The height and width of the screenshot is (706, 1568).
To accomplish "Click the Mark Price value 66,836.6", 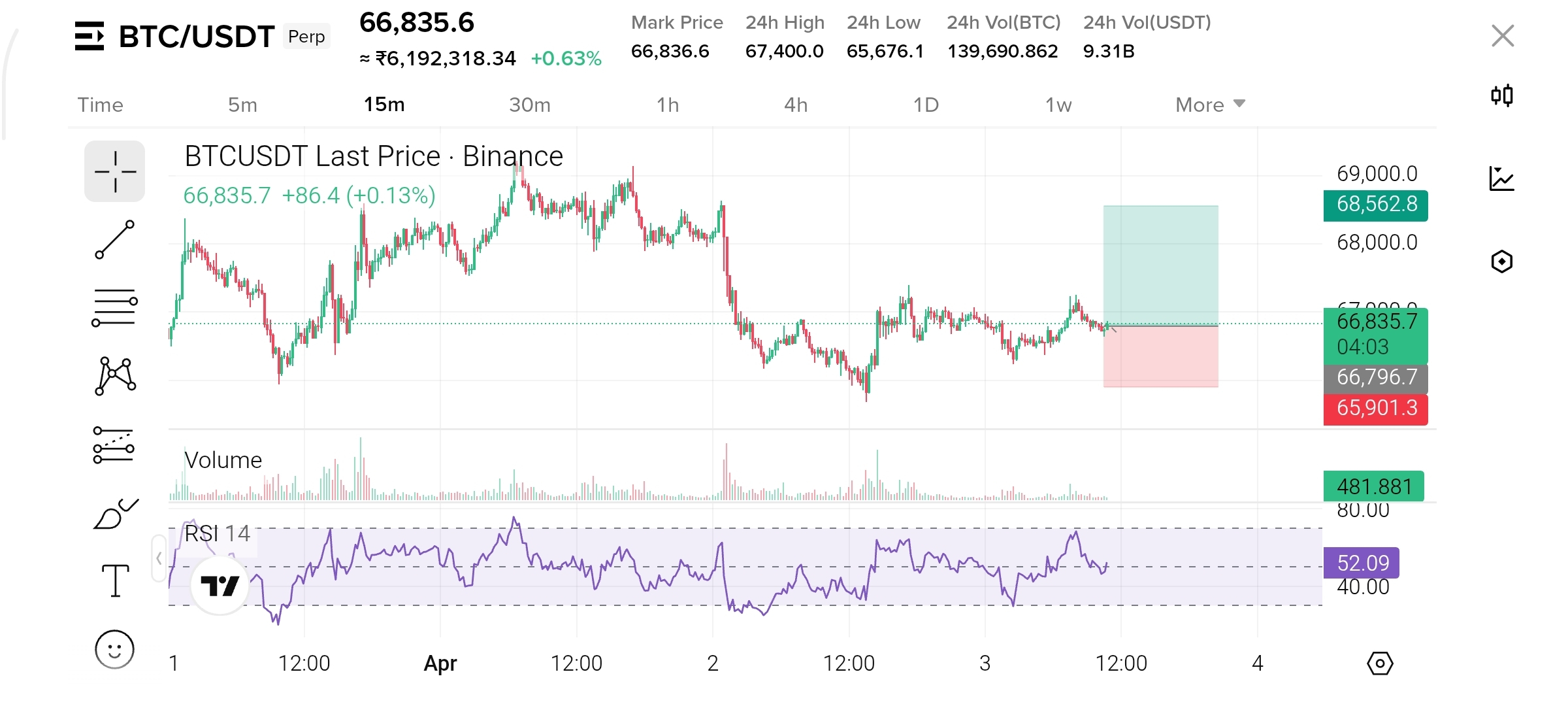I will (x=670, y=52).
